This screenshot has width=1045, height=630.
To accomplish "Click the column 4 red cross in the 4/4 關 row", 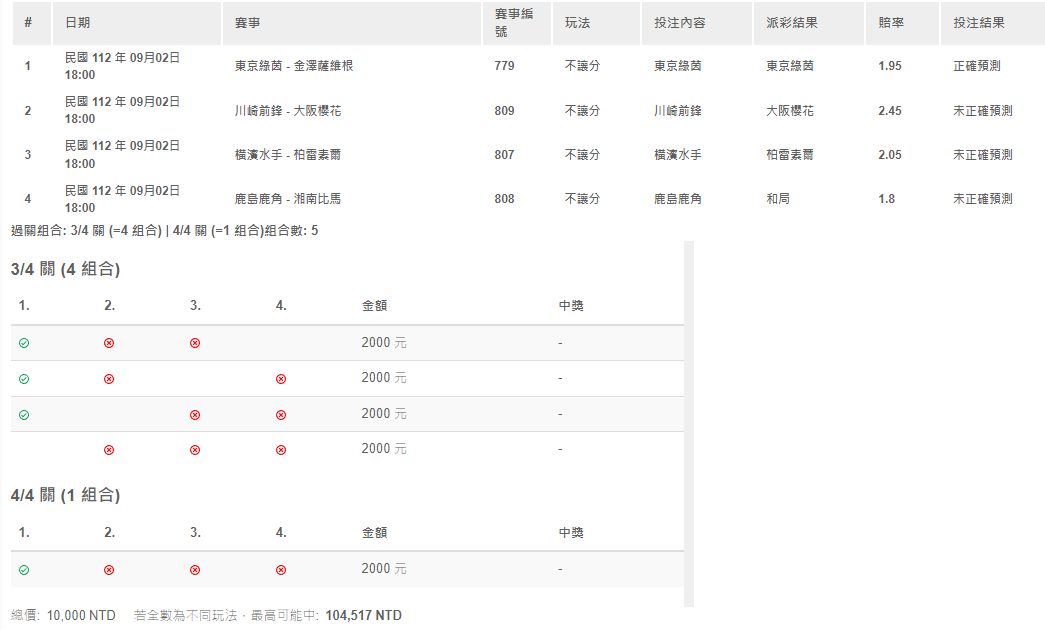I will 281,570.
